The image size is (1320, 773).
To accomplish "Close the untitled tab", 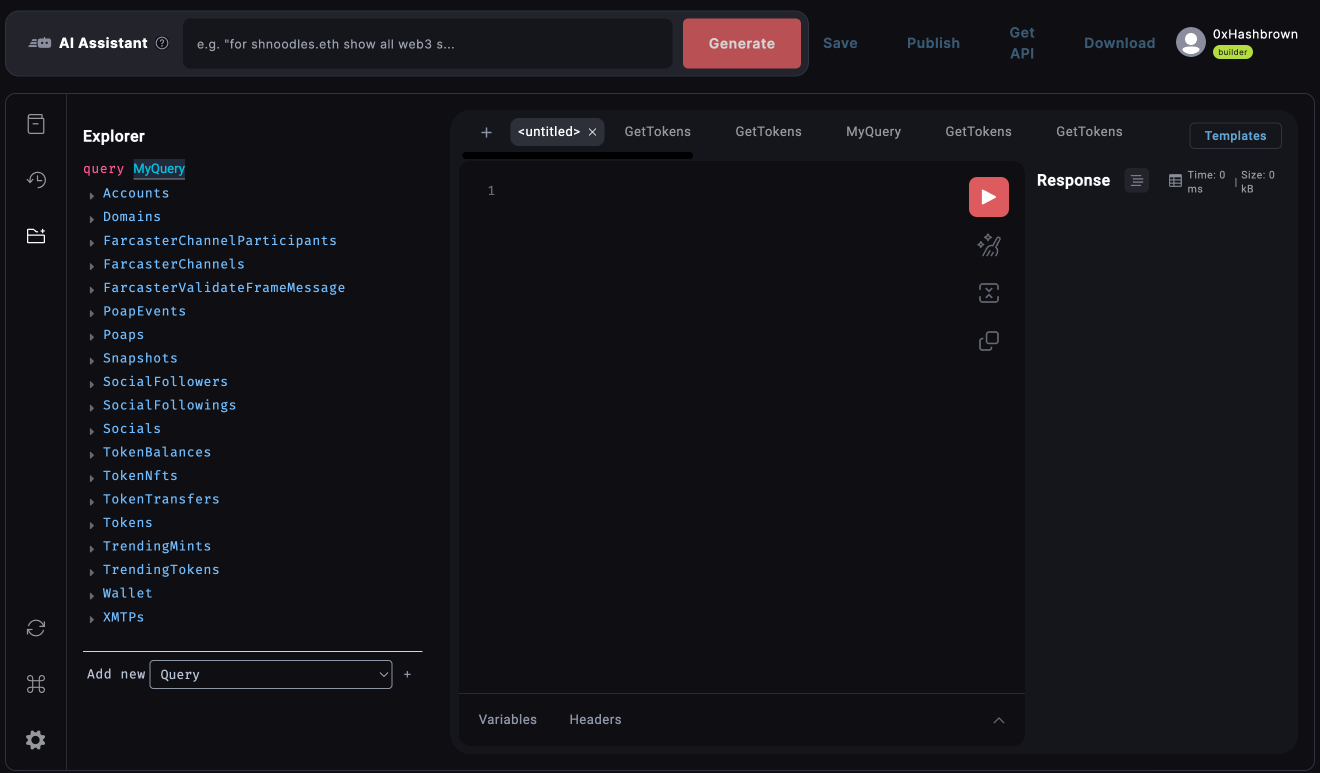I will 593,132.
